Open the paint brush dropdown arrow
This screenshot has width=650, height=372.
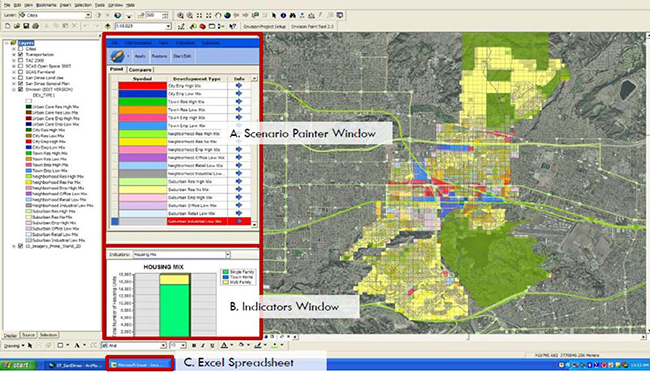click(x=128, y=56)
